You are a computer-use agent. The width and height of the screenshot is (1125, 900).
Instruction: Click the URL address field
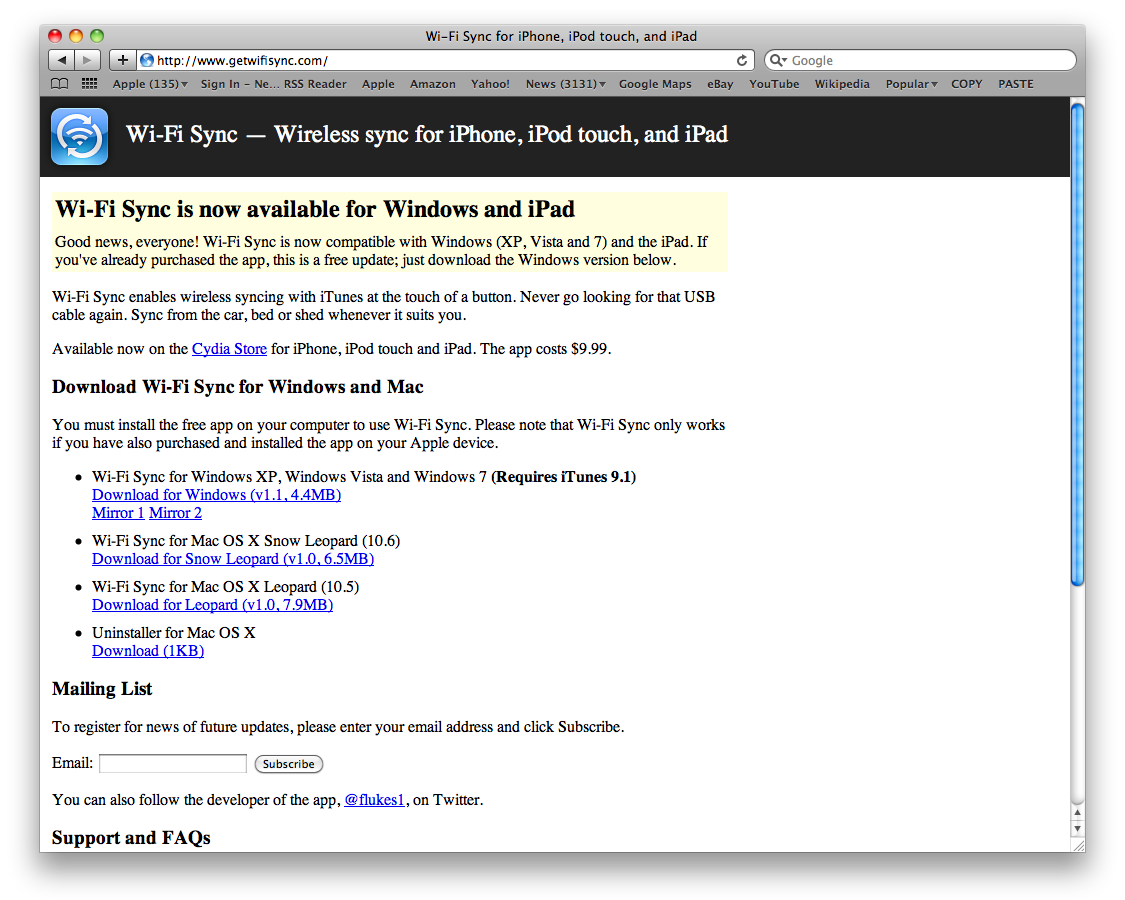coord(445,60)
